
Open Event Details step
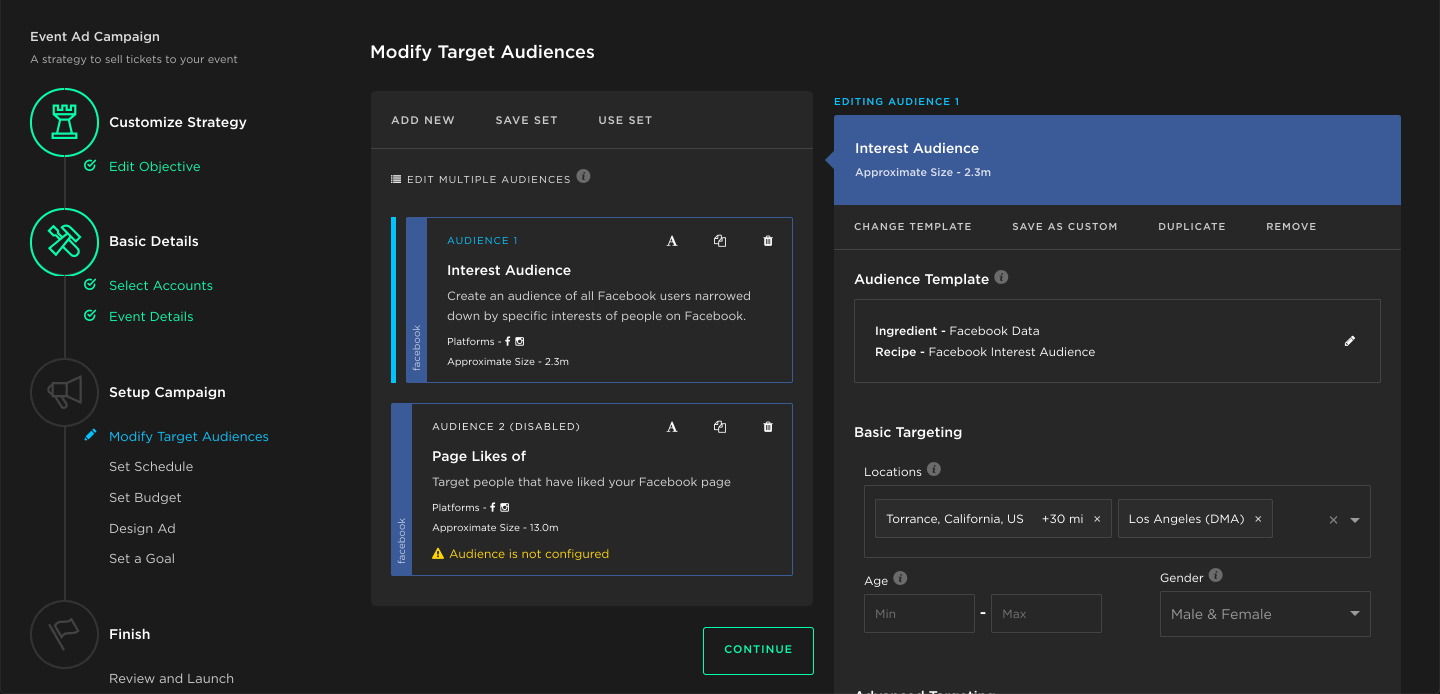(x=151, y=316)
